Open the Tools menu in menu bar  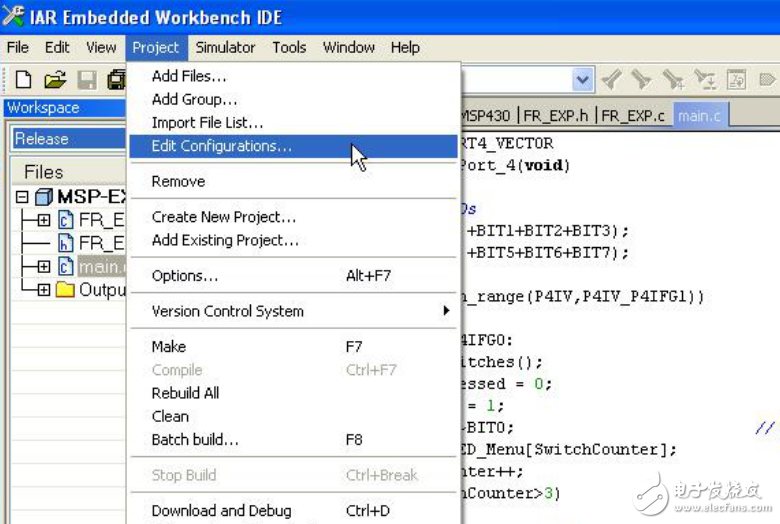pyautogui.click(x=289, y=47)
